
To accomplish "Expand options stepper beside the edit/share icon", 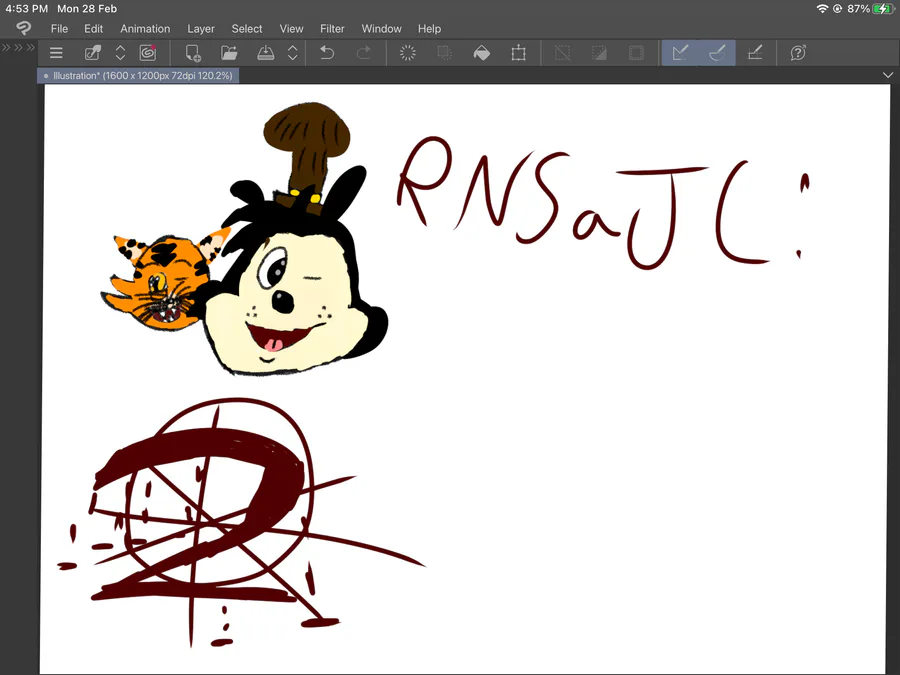I will [121, 53].
